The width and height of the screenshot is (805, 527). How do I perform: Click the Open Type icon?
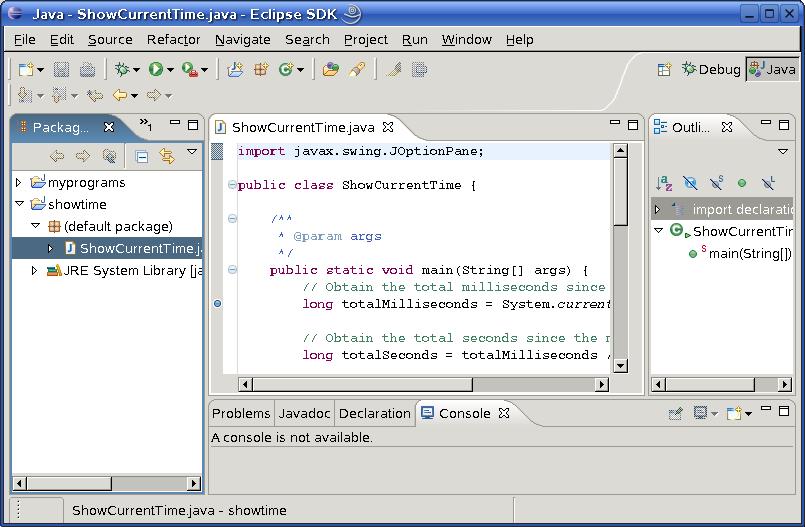[x=331, y=69]
